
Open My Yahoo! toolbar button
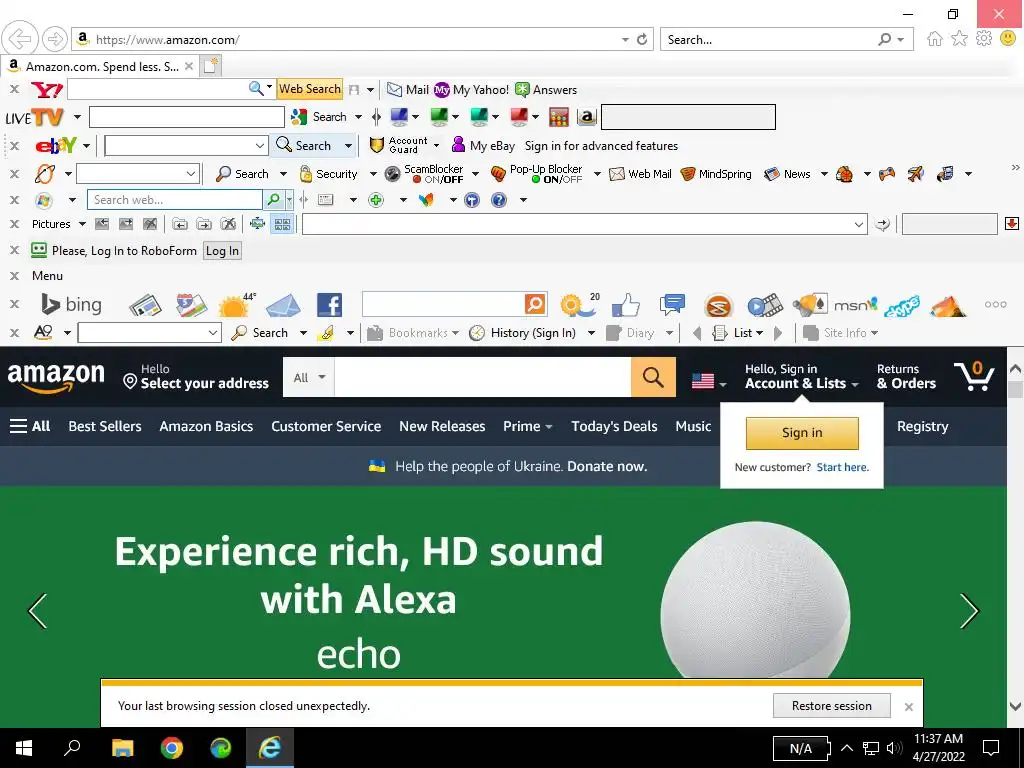(471, 89)
